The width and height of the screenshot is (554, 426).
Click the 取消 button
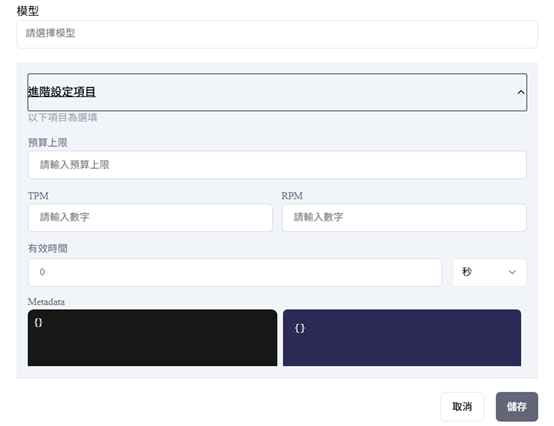(x=462, y=407)
